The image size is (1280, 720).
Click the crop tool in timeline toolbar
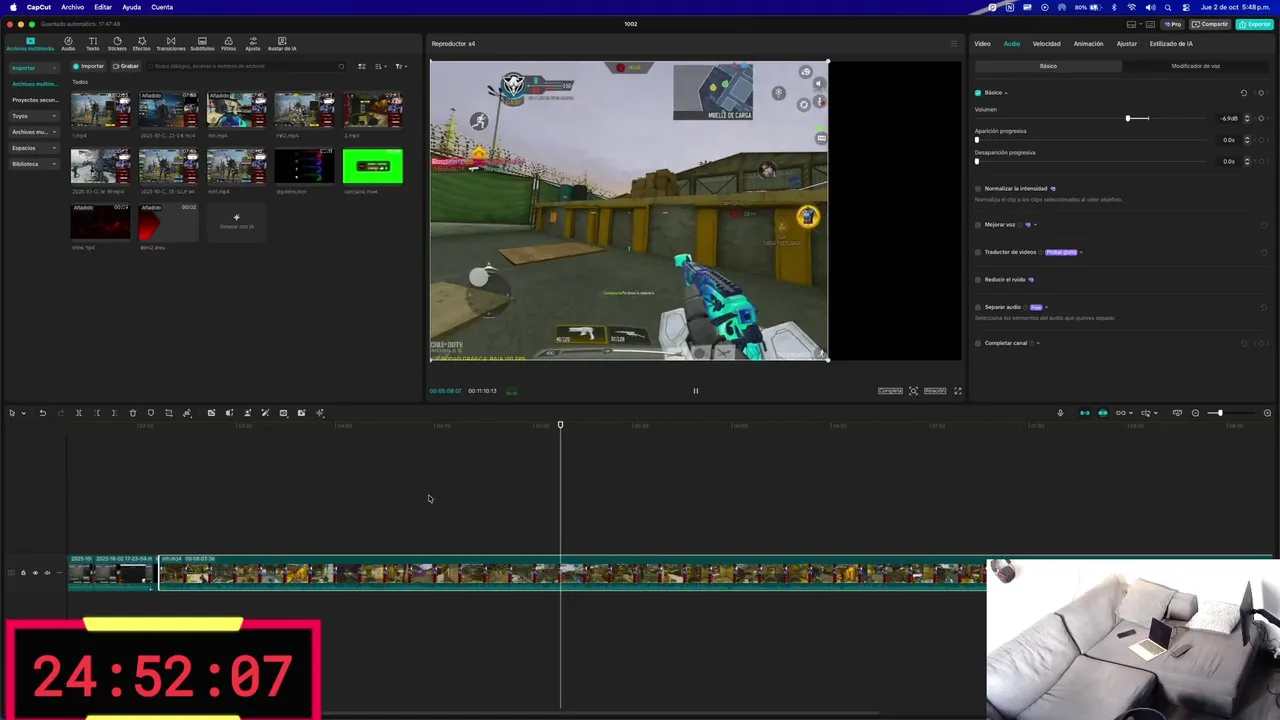[x=169, y=413]
